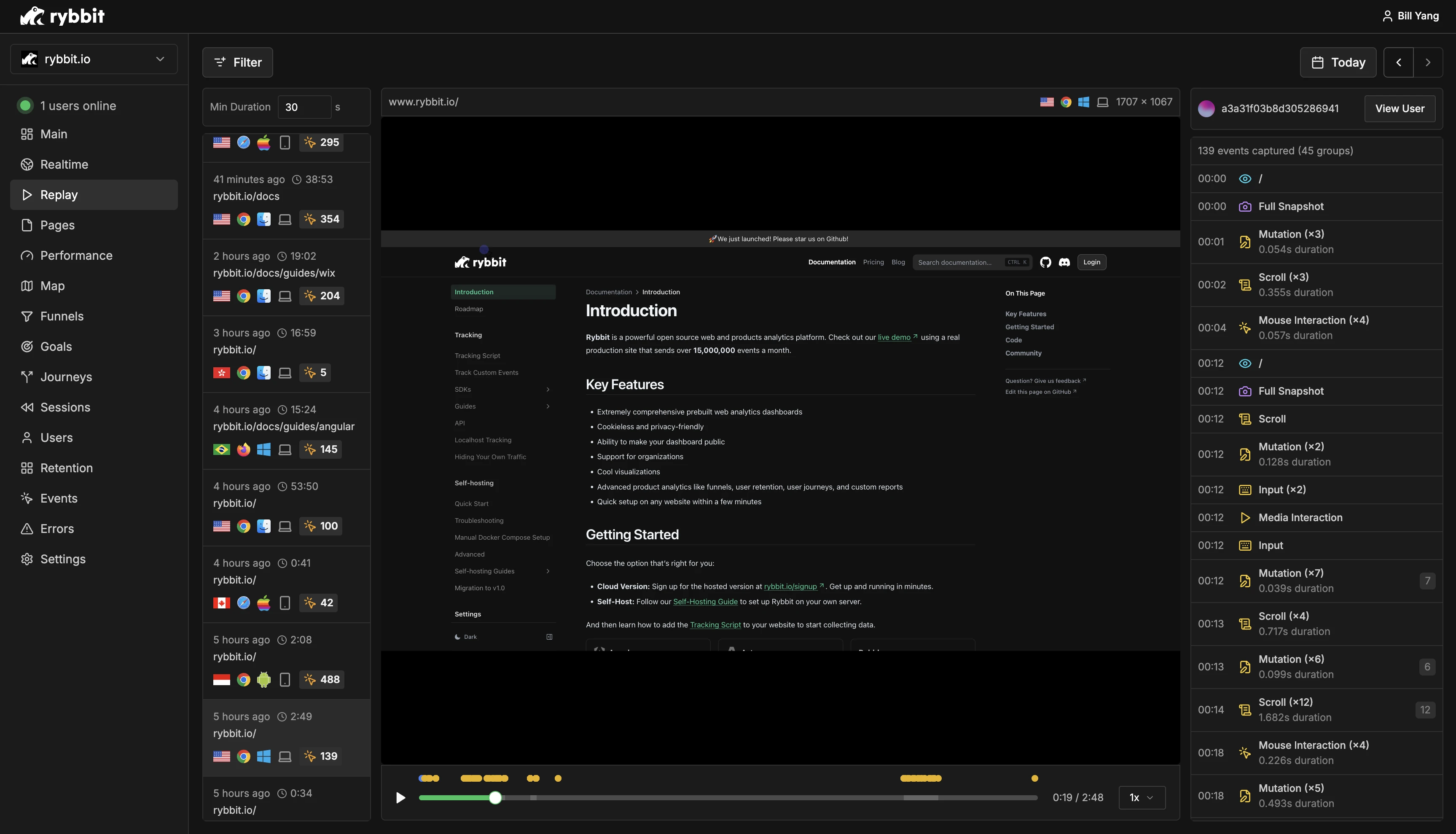Click the user avatar beside a3a31f03b8d305286941
The height and width of the screenshot is (834, 1456).
[1206, 109]
